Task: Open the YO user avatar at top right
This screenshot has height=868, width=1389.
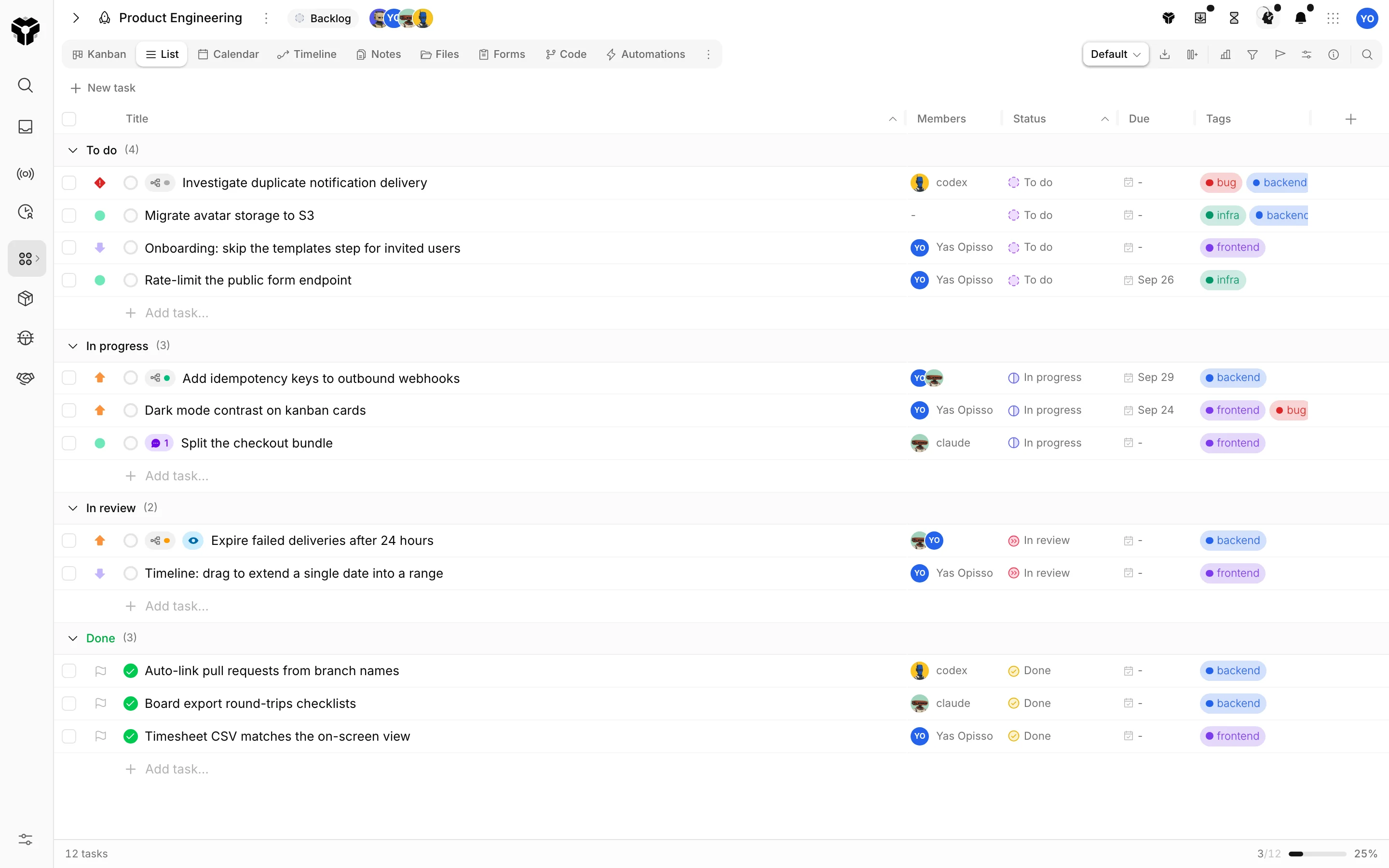Action: click(x=1367, y=18)
